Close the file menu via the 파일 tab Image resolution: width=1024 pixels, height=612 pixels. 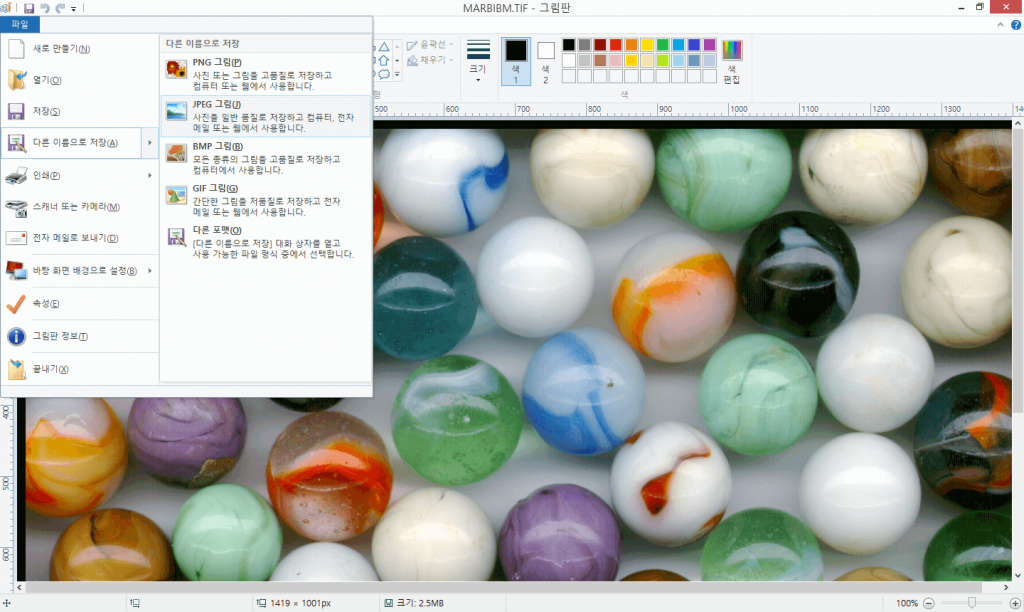tap(20, 25)
